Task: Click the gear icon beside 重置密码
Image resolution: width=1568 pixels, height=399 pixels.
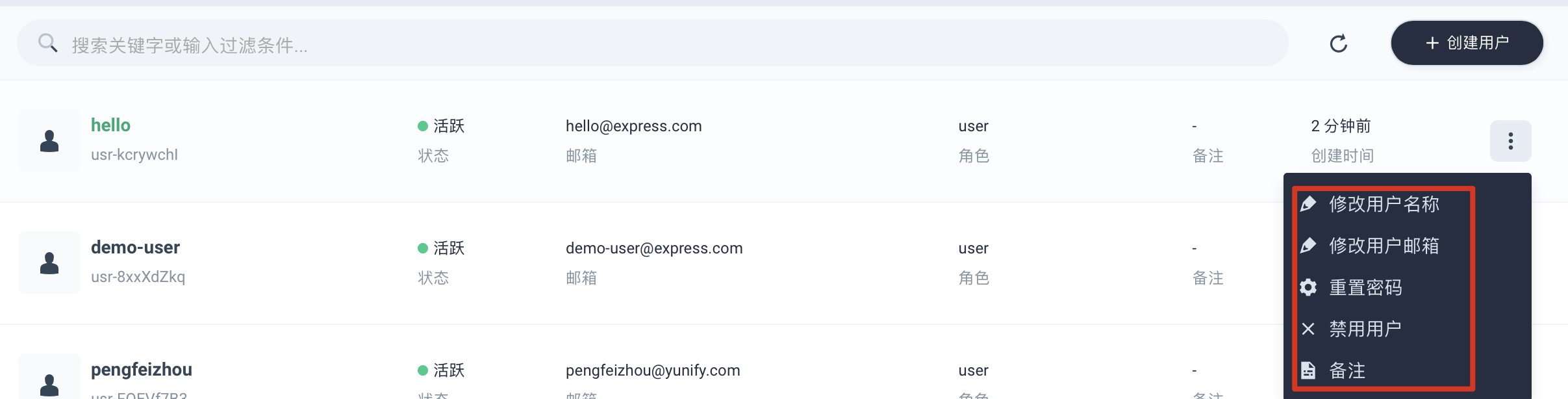Action: tap(1308, 287)
